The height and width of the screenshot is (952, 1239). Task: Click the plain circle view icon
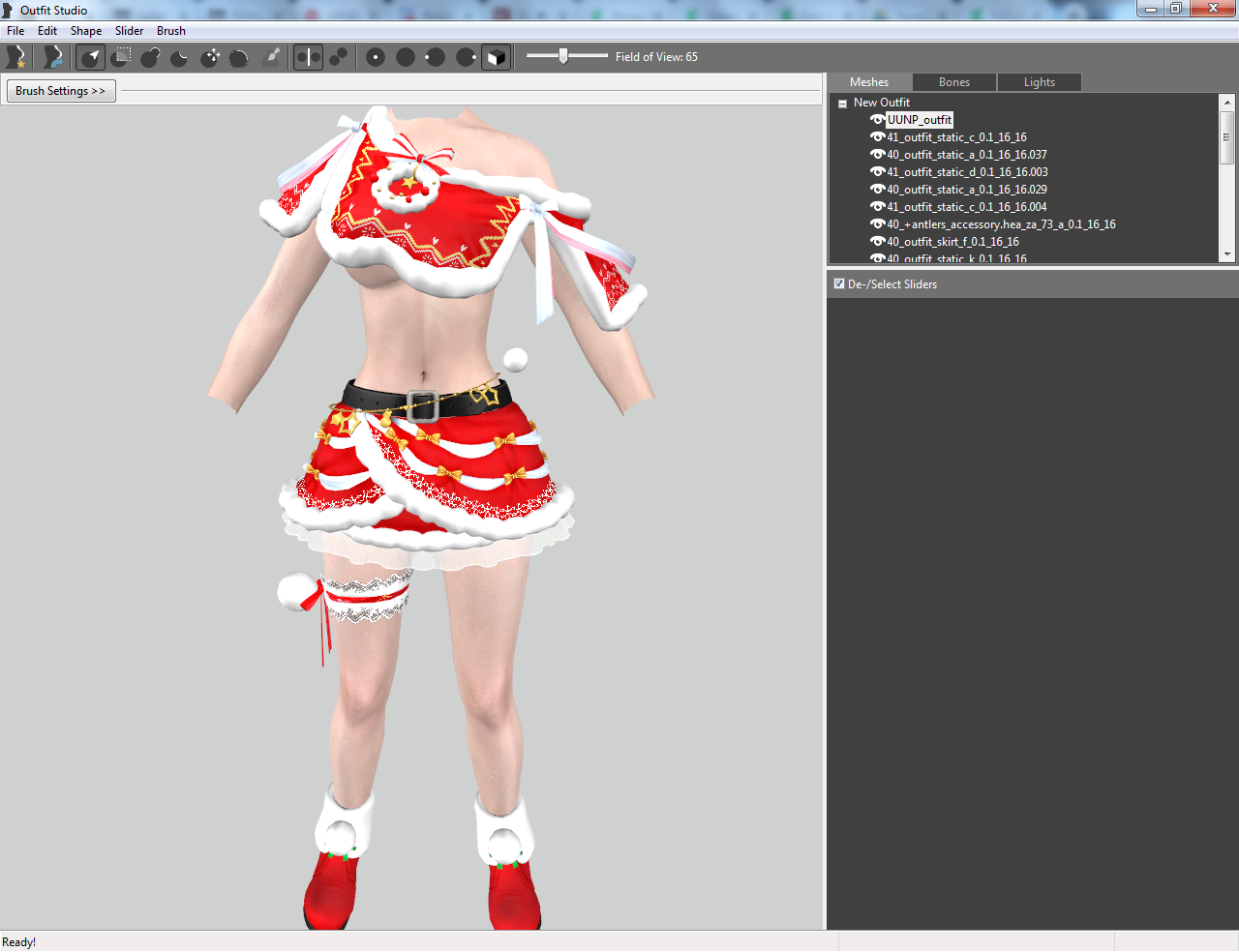click(x=406, y=57)
